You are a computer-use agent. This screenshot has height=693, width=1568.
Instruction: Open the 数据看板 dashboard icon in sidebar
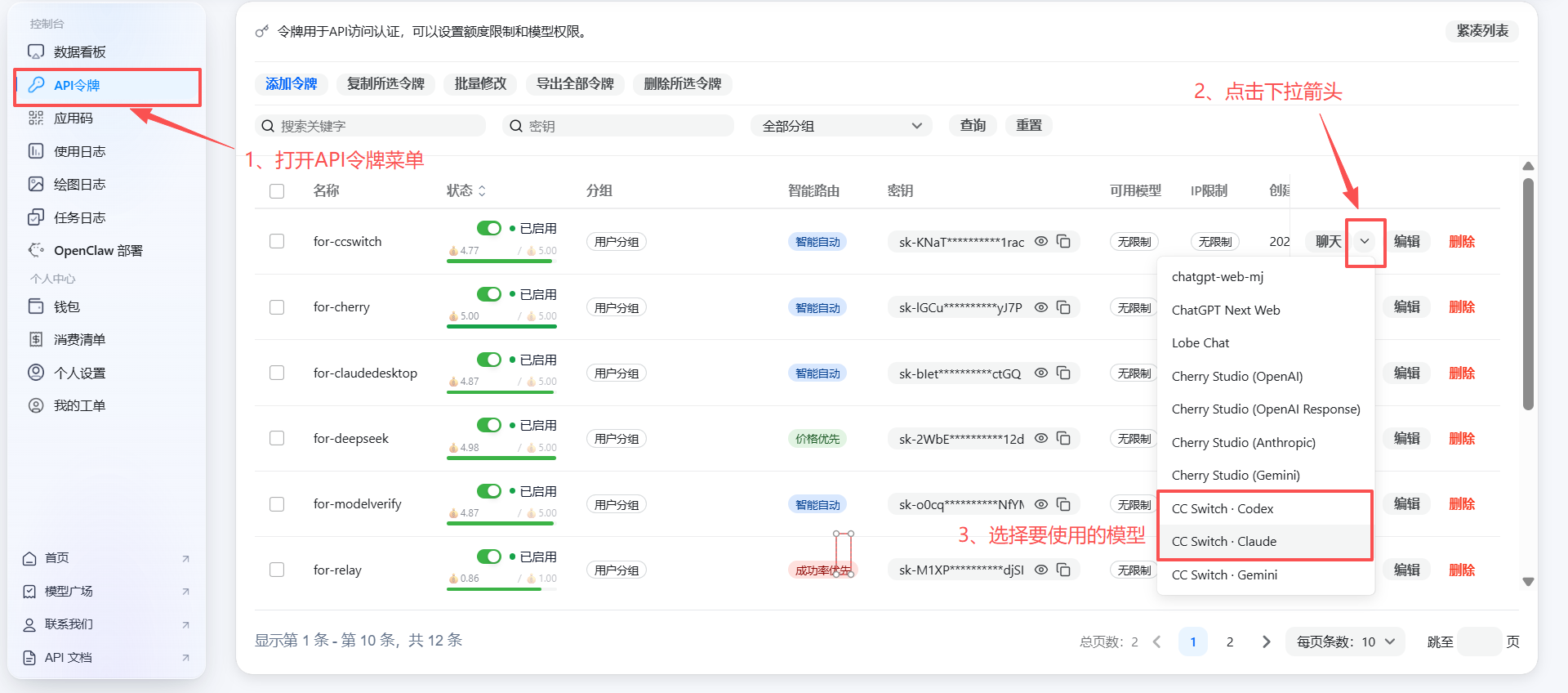click(36, 51)
